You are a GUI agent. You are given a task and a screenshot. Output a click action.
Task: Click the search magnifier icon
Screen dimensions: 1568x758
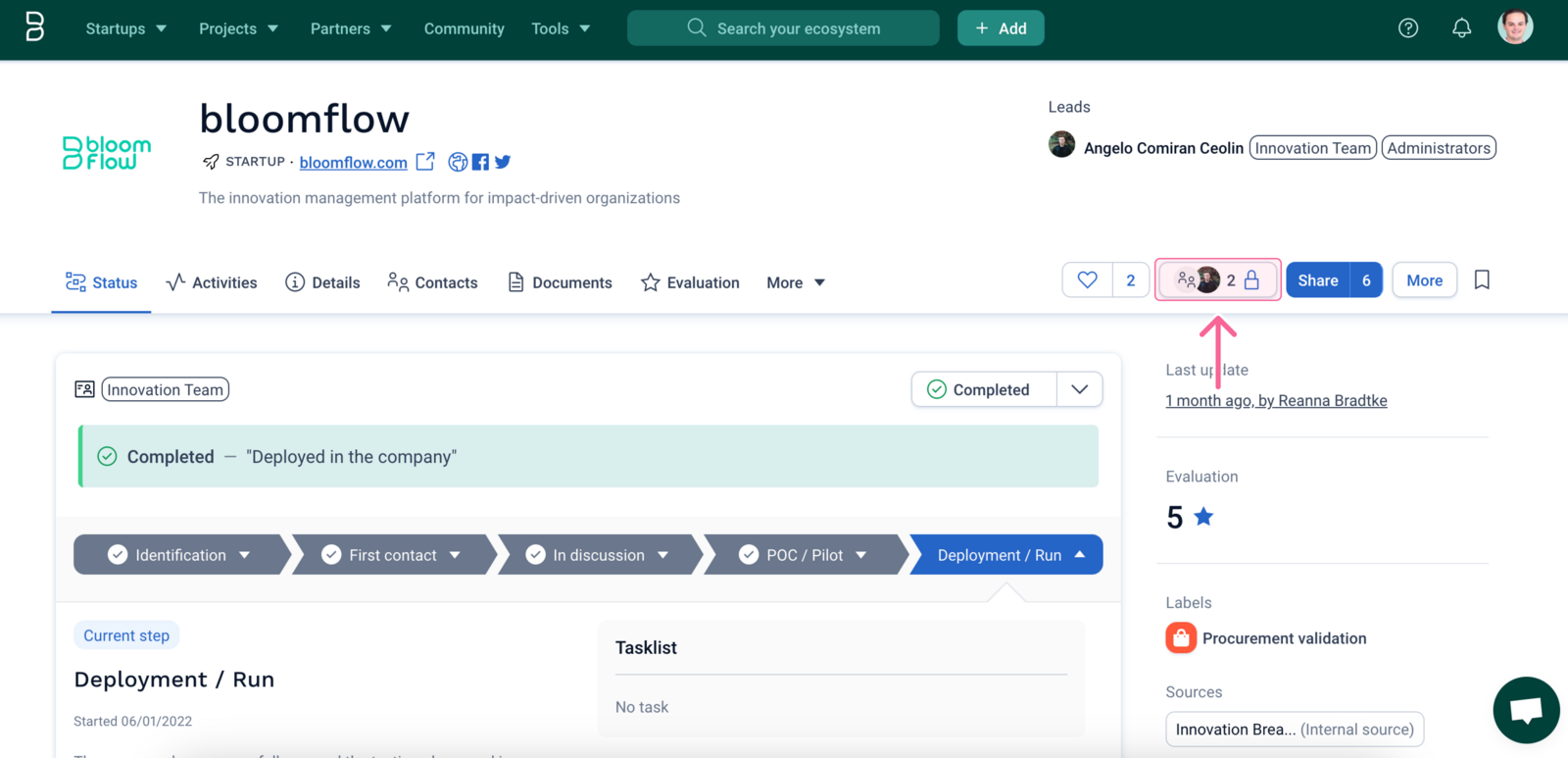pyautogui.click(x=697, y=27)
